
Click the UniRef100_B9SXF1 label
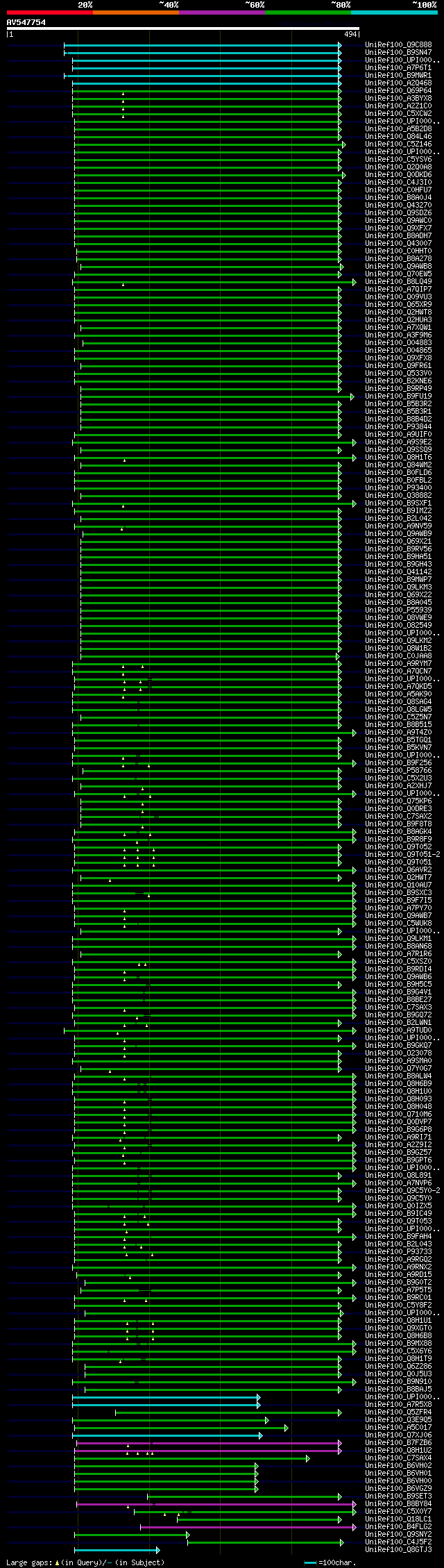coord(398,503)
